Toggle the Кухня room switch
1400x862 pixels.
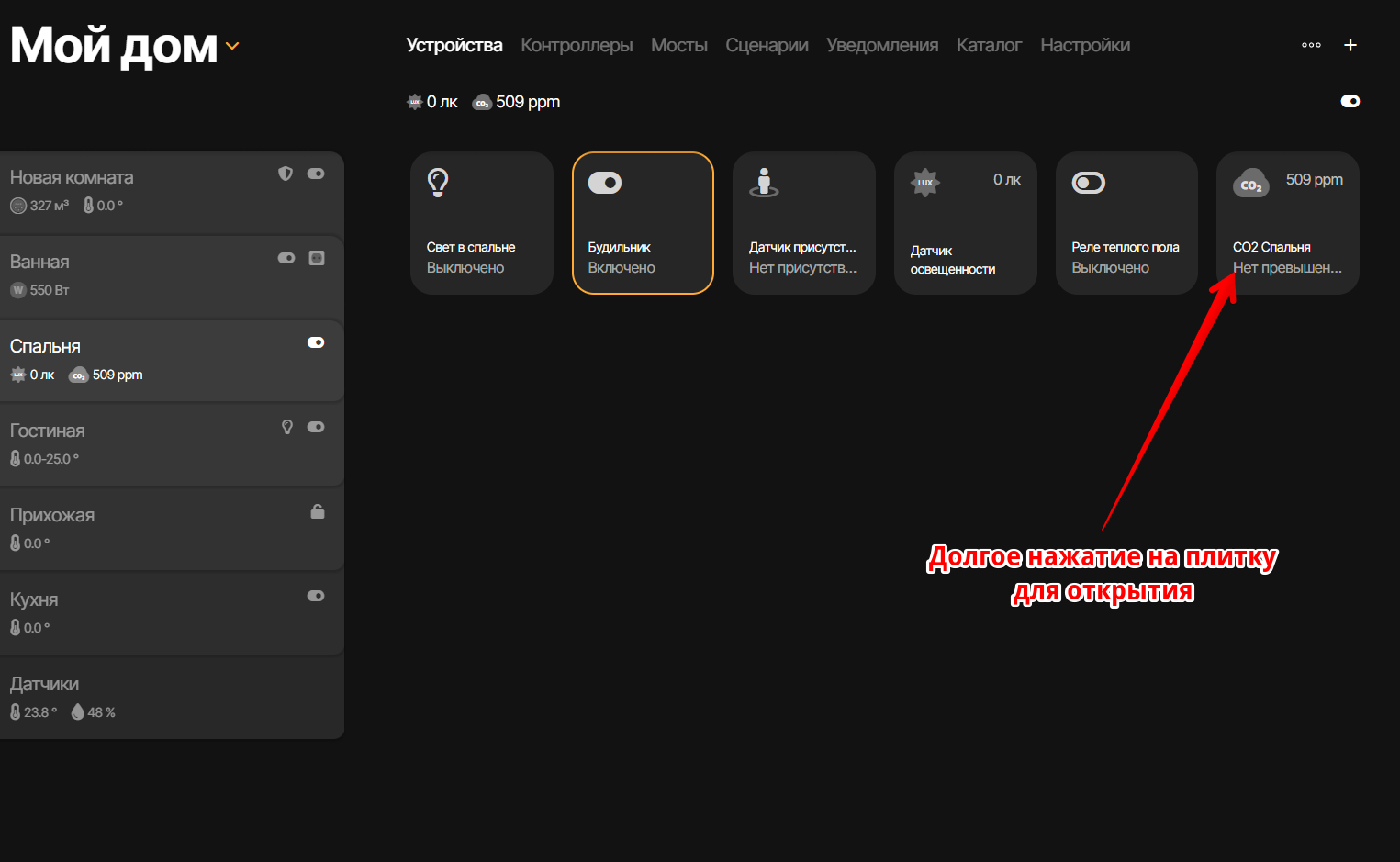pos(316,596)
